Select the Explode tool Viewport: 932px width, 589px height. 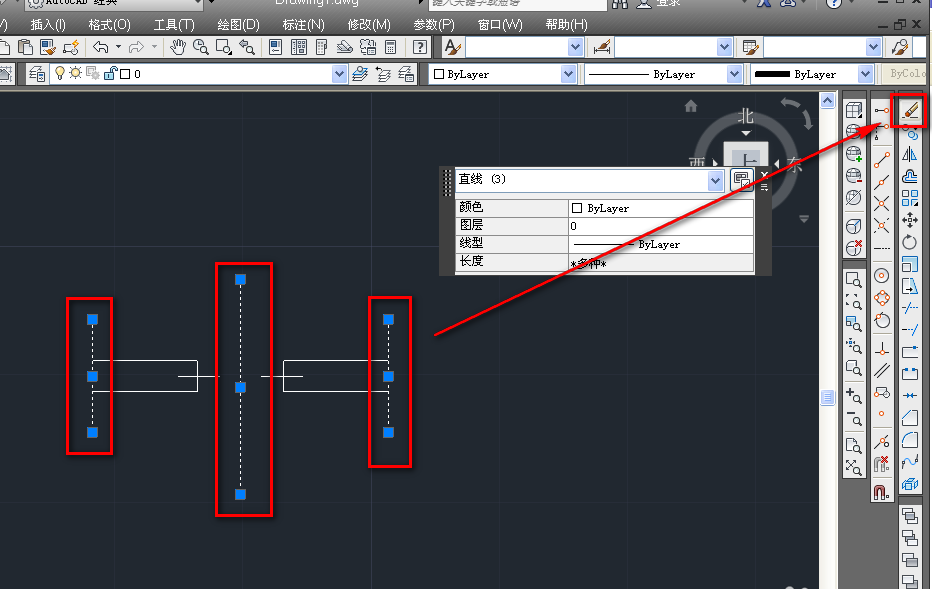click(910, 484)
